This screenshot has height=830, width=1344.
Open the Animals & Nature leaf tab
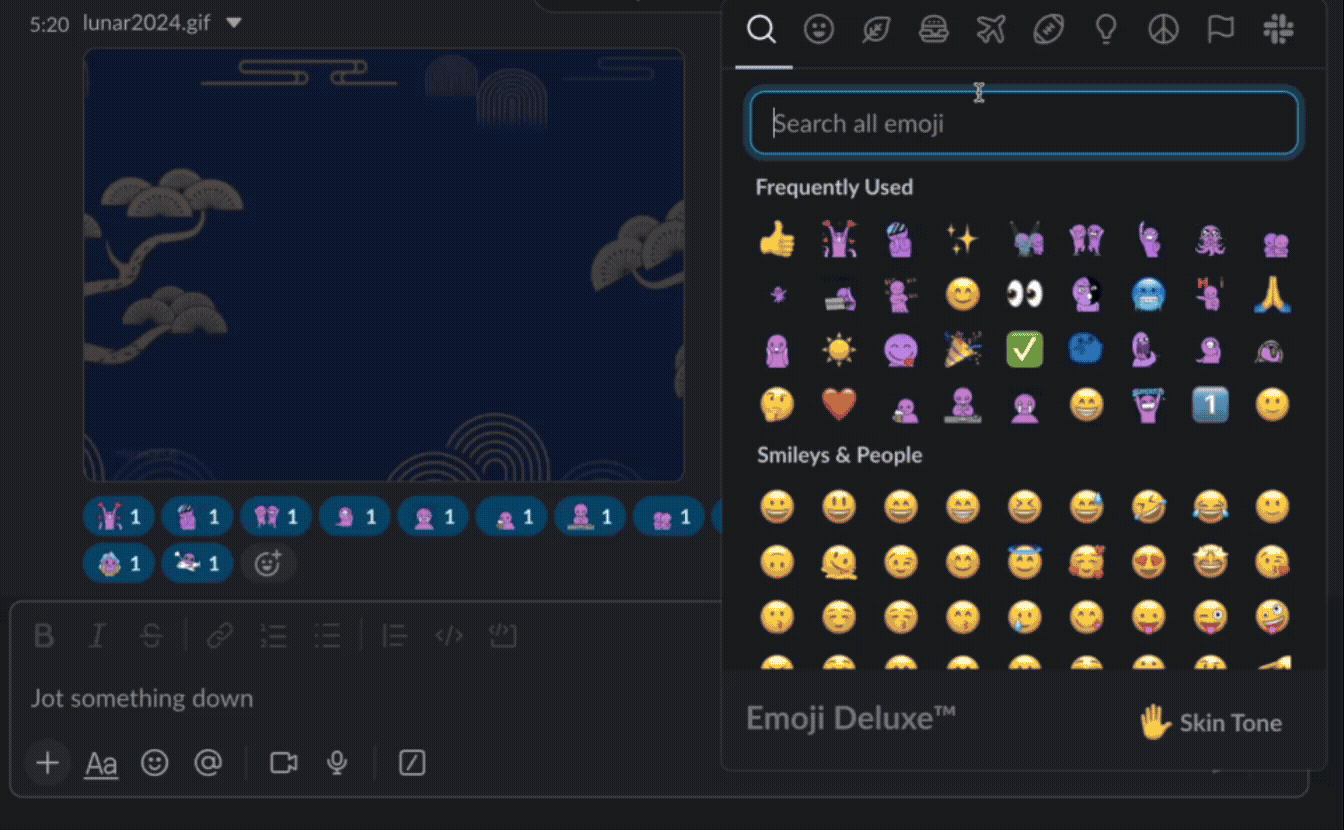pos(876,30)
